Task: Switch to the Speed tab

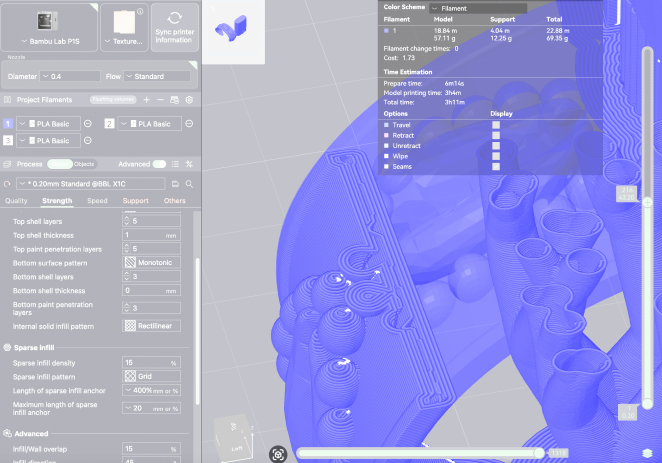Action: coord(97,200)
